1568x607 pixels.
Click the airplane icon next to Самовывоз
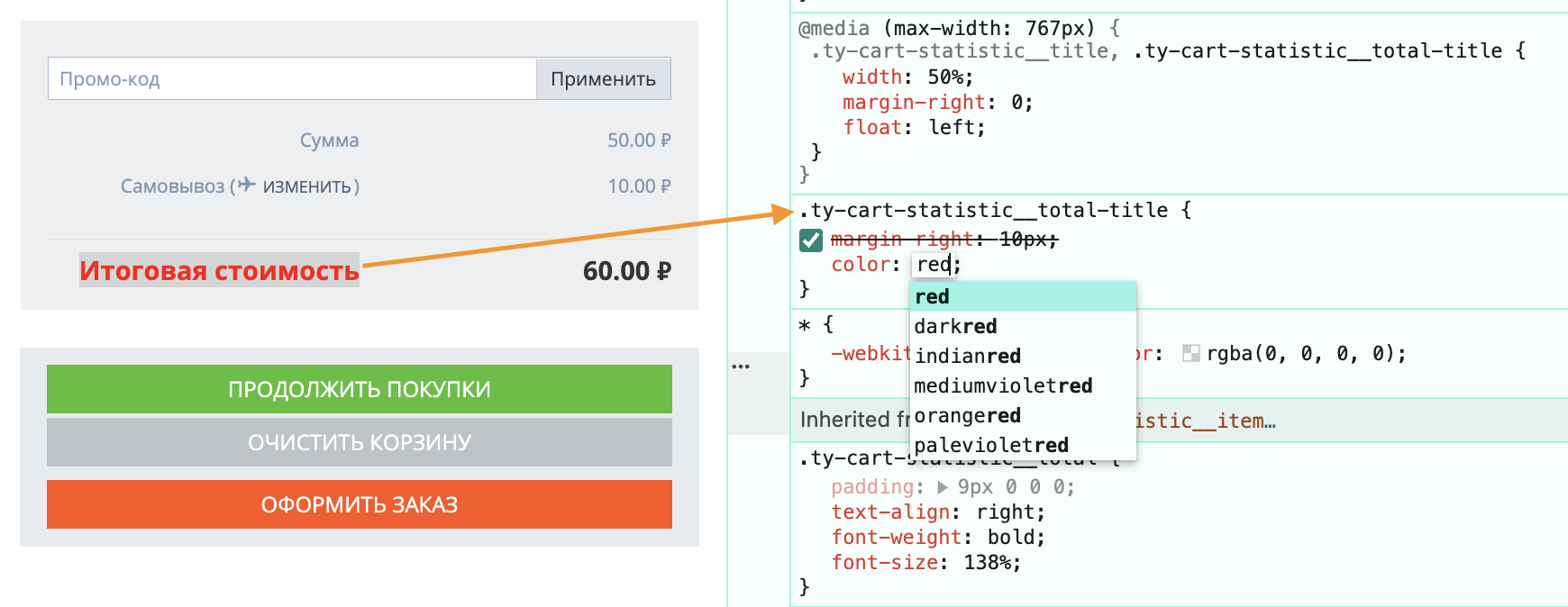[x=247, y=186]
